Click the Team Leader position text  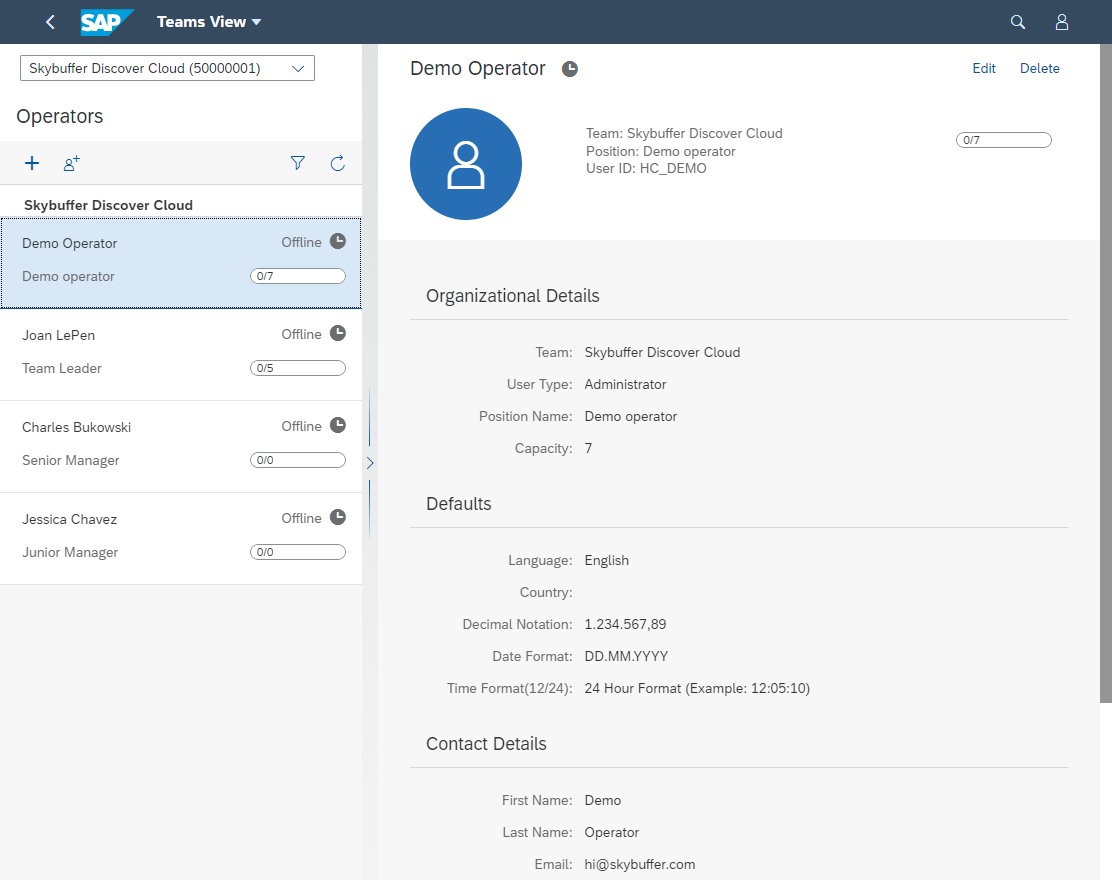[62, 368]
